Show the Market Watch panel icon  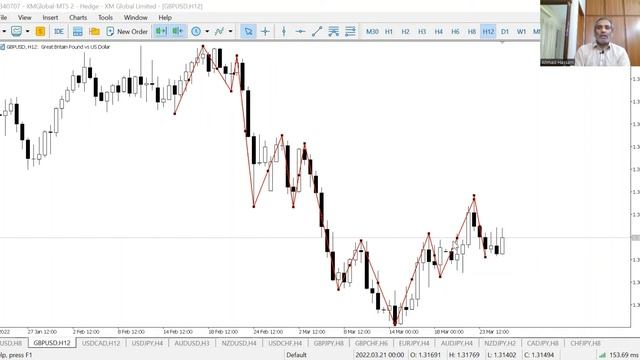click(x=78, y=31)
